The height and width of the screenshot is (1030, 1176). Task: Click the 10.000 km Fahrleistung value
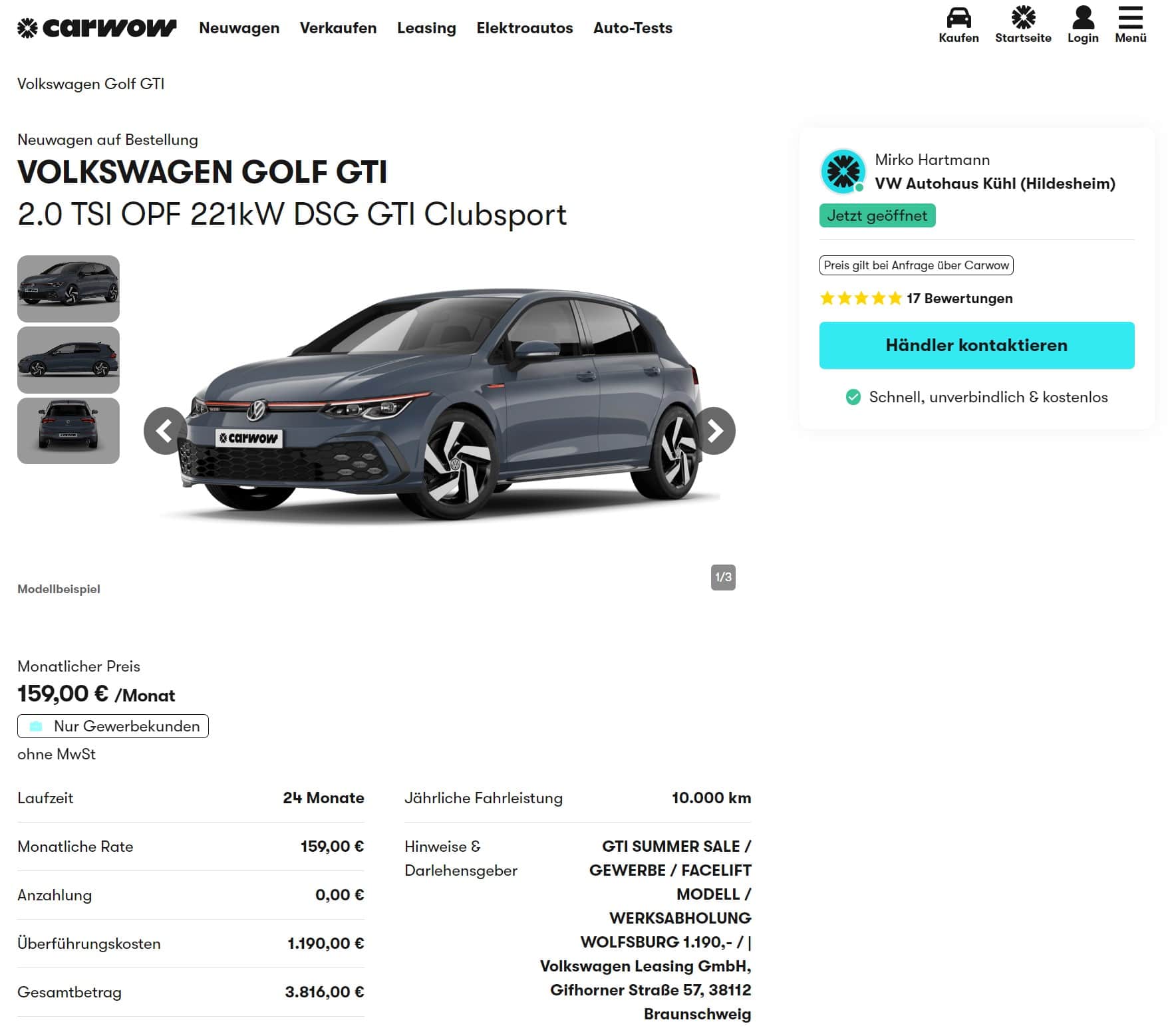[x=711, y=798]
